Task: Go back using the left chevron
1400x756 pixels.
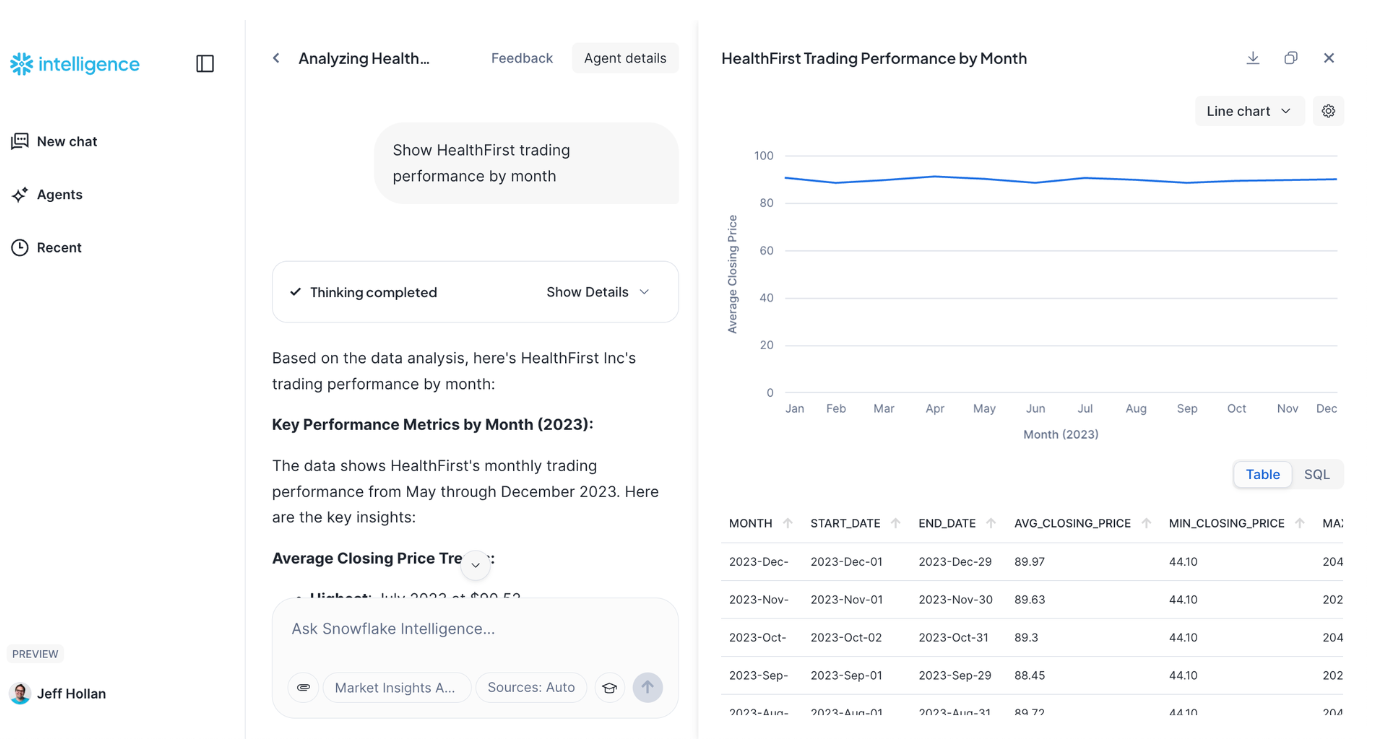Action: 276,58
